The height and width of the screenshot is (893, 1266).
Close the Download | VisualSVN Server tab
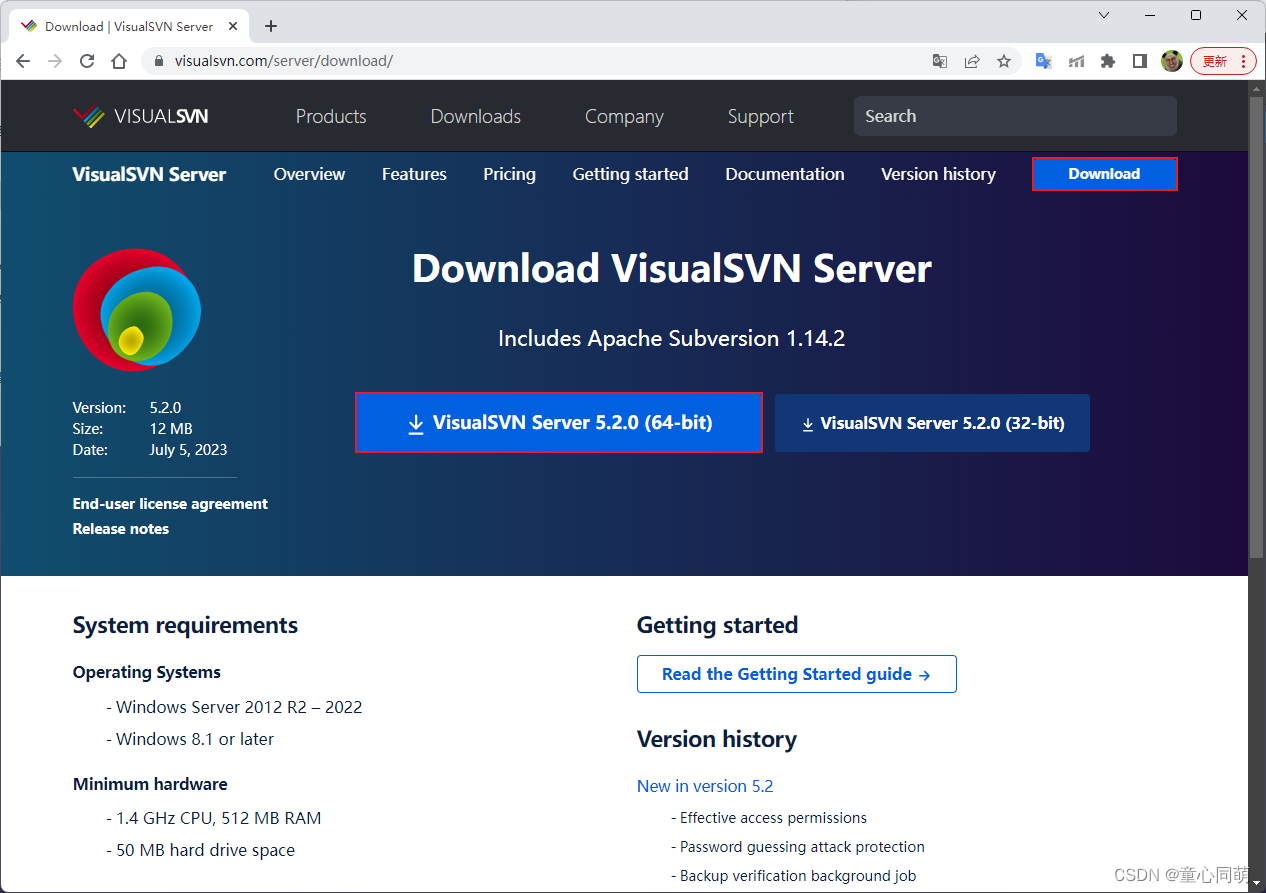tap(232, 26)
